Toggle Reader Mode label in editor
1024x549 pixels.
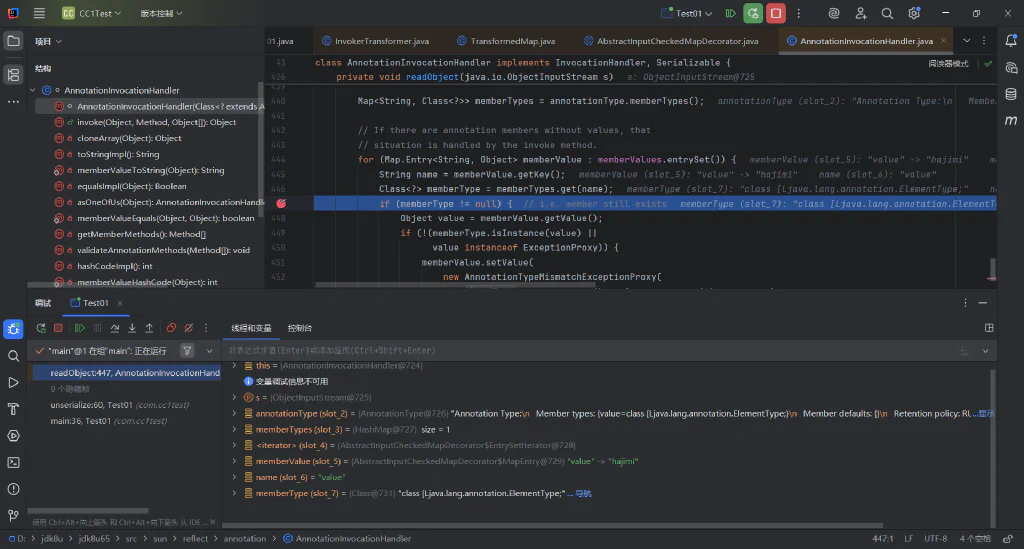(948, 63)
